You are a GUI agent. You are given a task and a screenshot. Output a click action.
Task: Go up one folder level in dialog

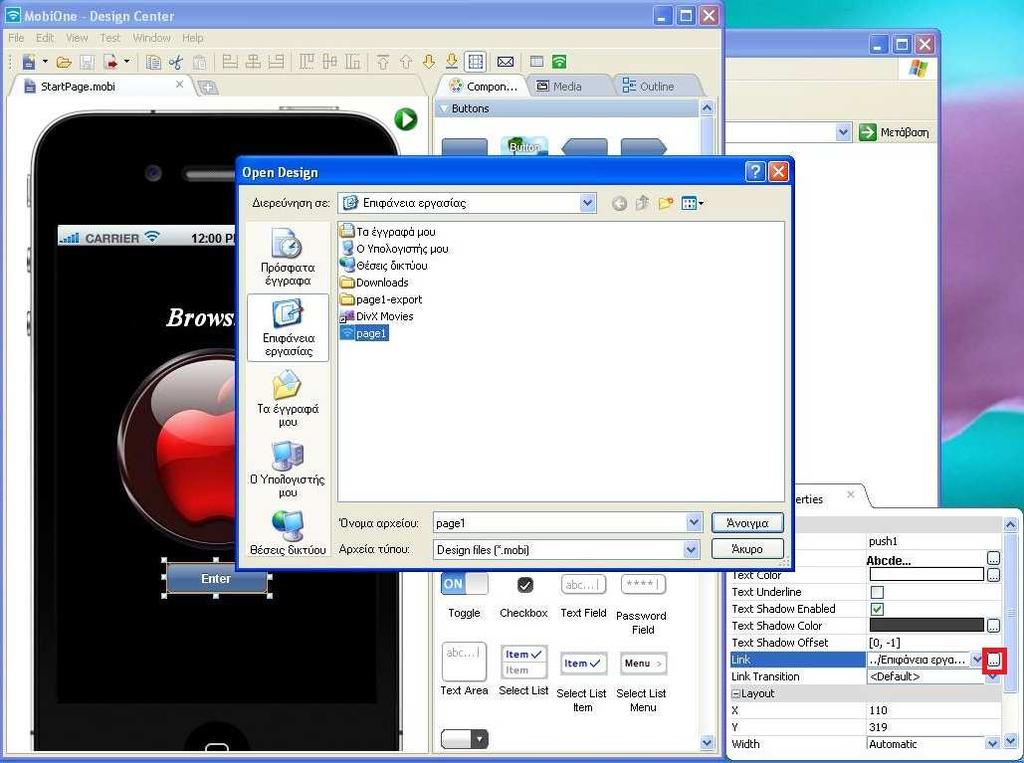coord(642,203)
